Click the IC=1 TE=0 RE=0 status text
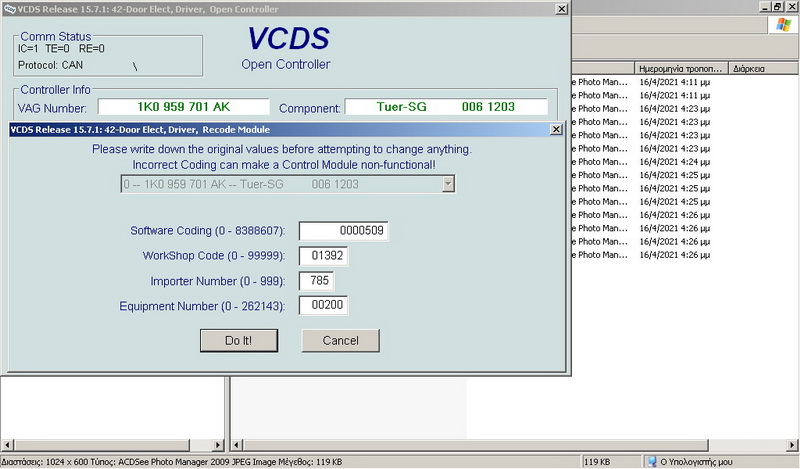This screenshot has height=469, width=800. coord(61,49)
